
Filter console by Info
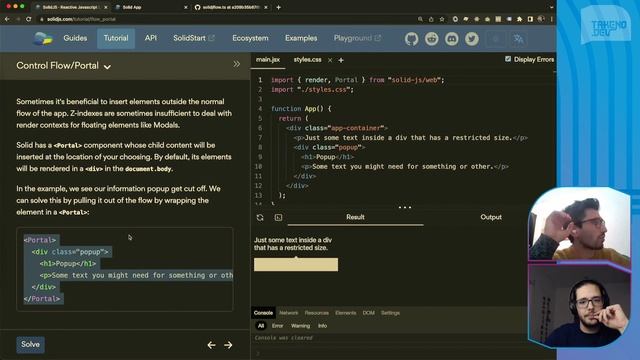(x=322, y=326)
